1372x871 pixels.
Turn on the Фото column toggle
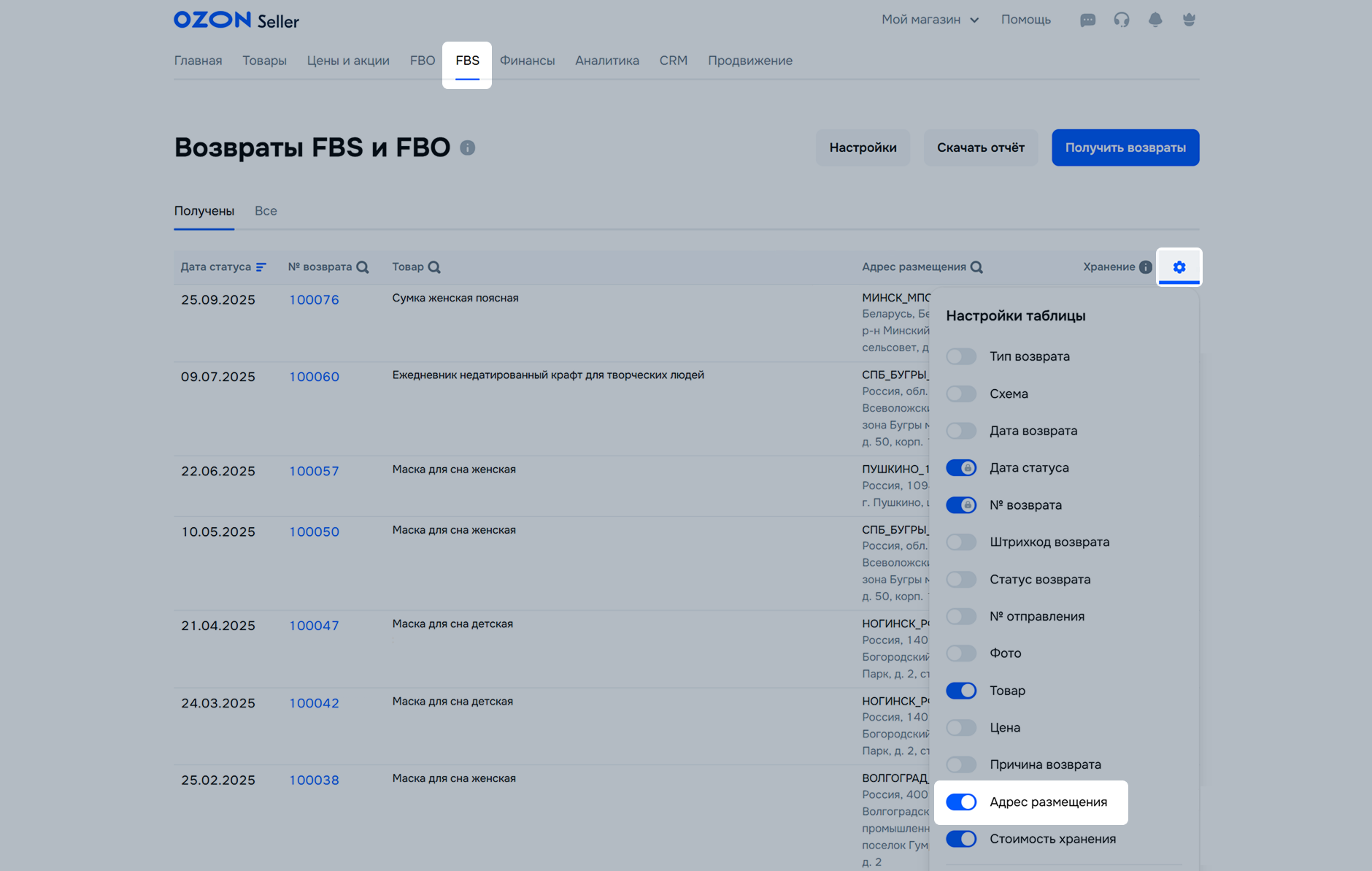pos(961,653)
